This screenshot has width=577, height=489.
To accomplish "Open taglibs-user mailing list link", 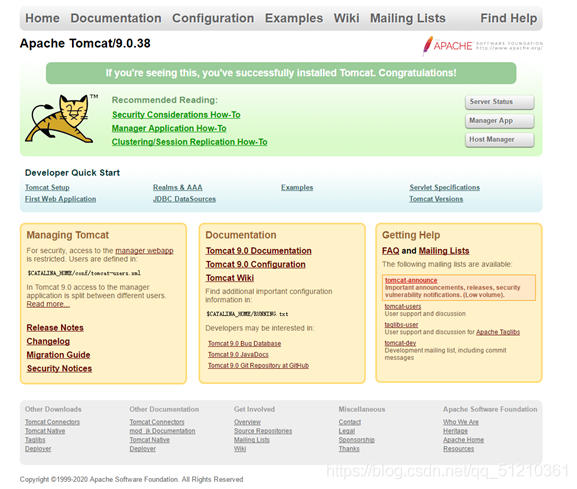I will pyautogui.click(x=401, y=325).
